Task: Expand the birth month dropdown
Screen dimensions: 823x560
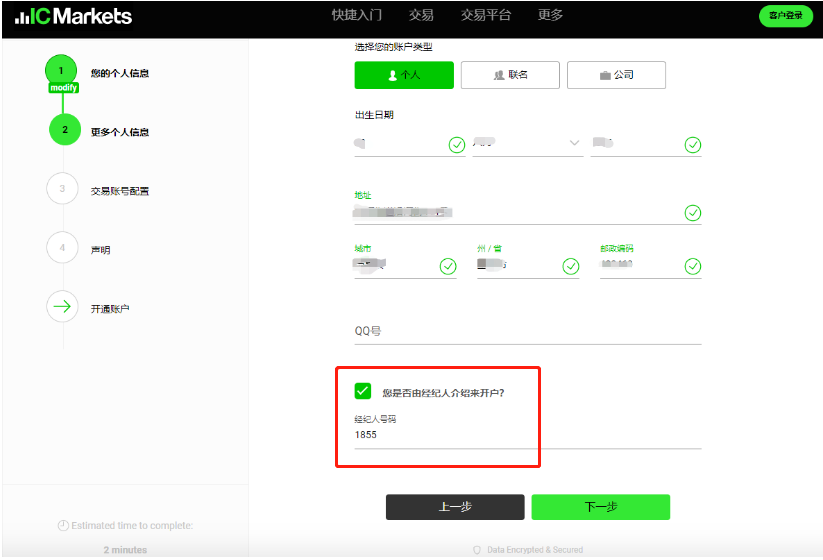Action: click(575, 144)
